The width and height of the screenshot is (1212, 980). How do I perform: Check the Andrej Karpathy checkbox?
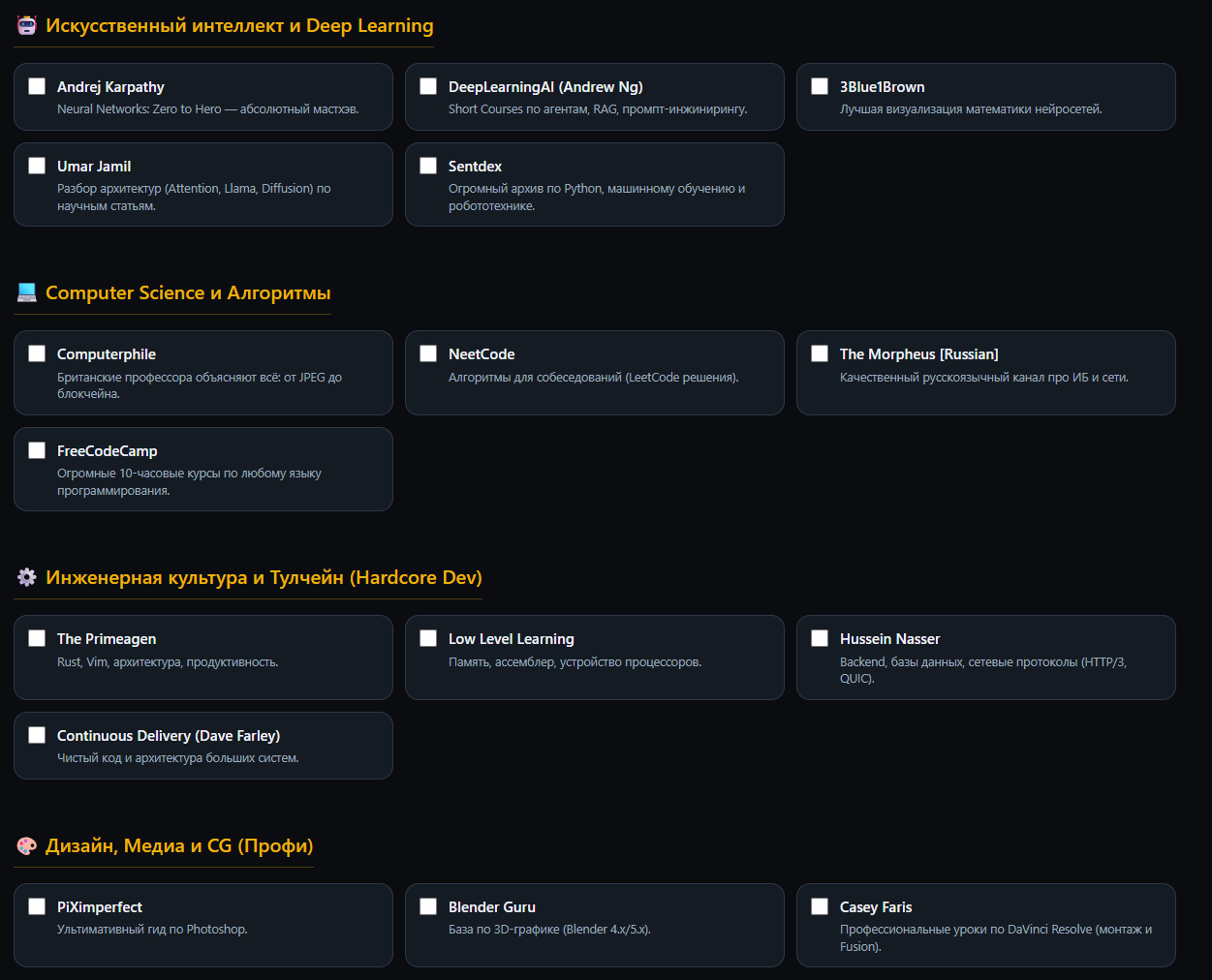coord(37,86)
